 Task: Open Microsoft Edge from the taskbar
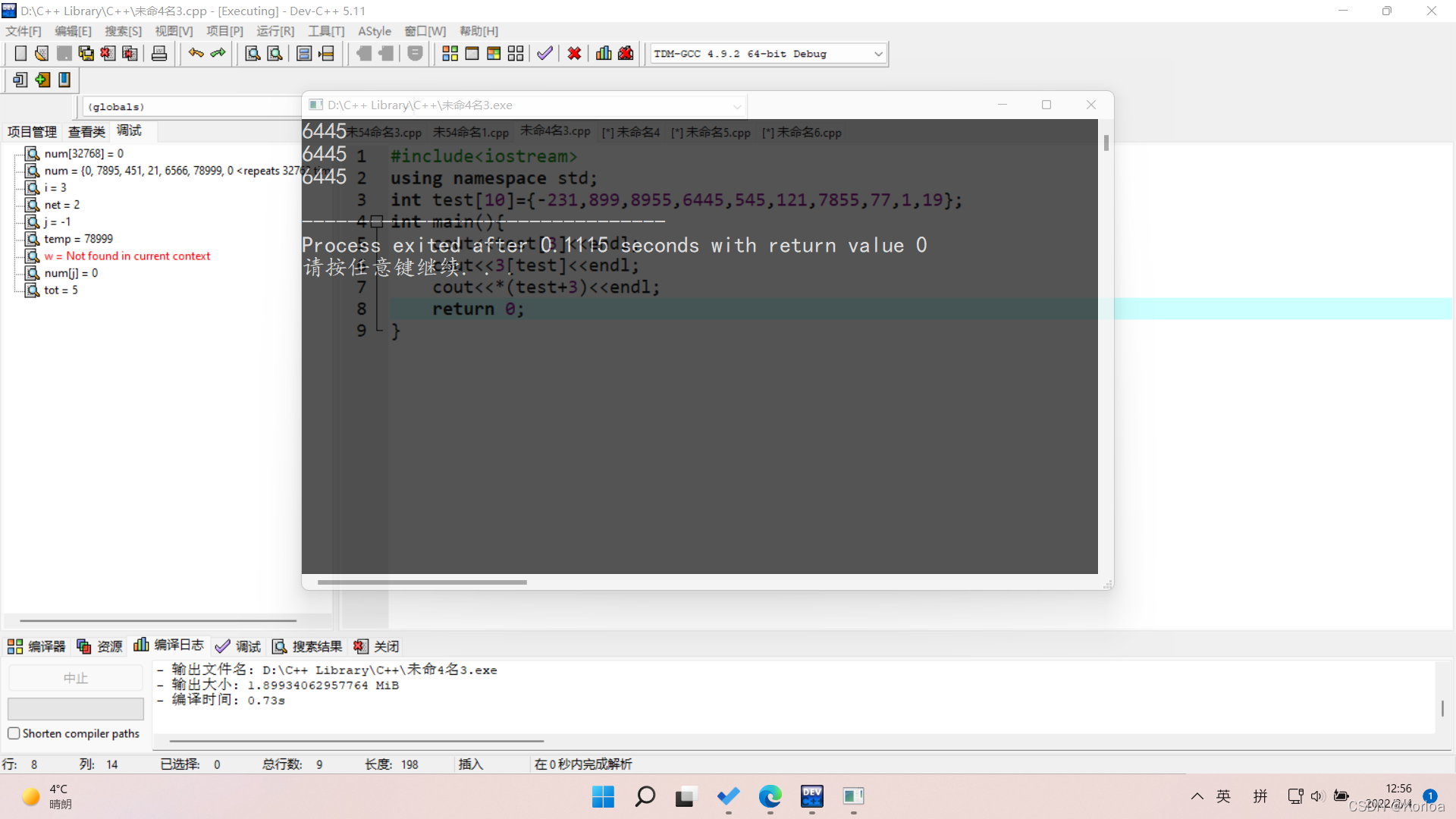770,796
